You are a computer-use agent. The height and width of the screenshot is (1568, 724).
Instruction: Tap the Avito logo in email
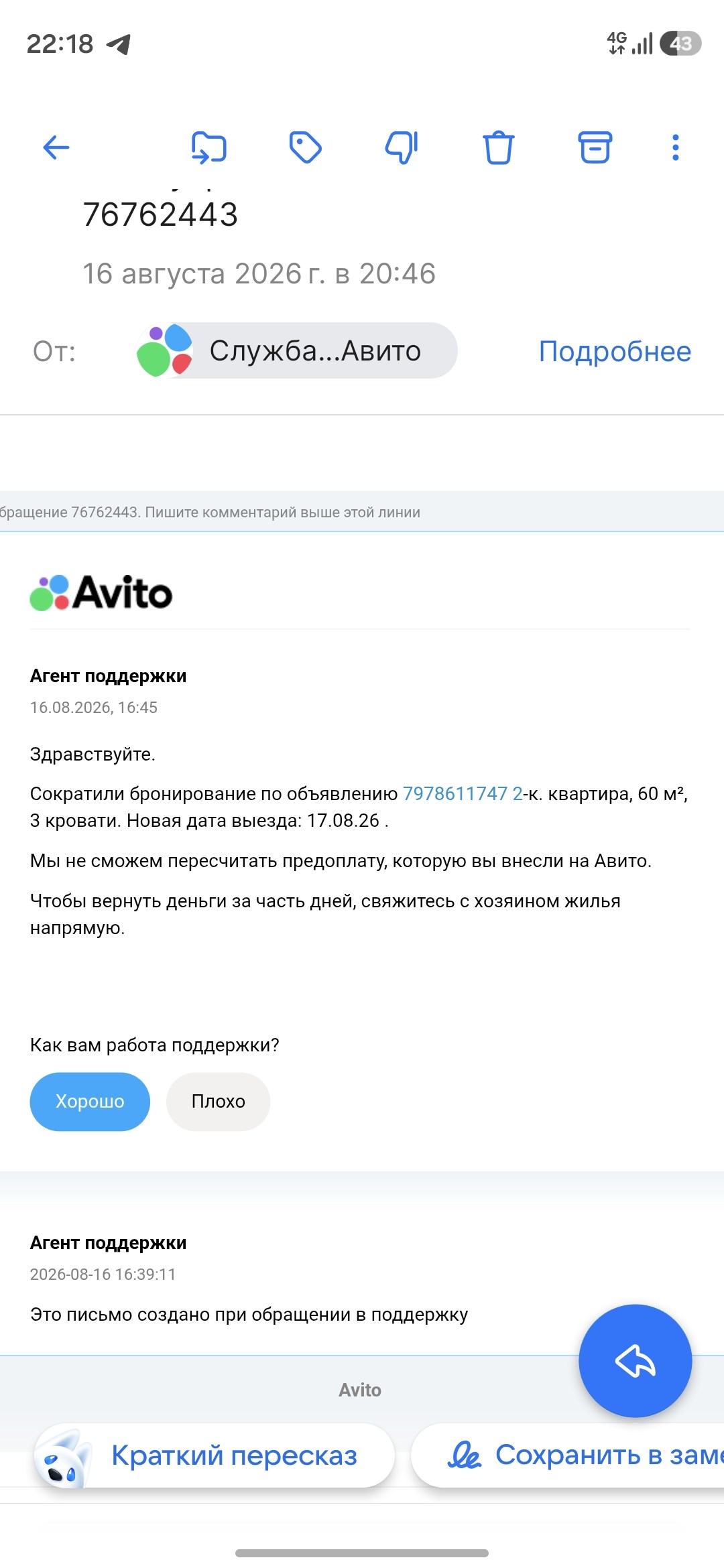pyautogui.click(x=101, y=592)
